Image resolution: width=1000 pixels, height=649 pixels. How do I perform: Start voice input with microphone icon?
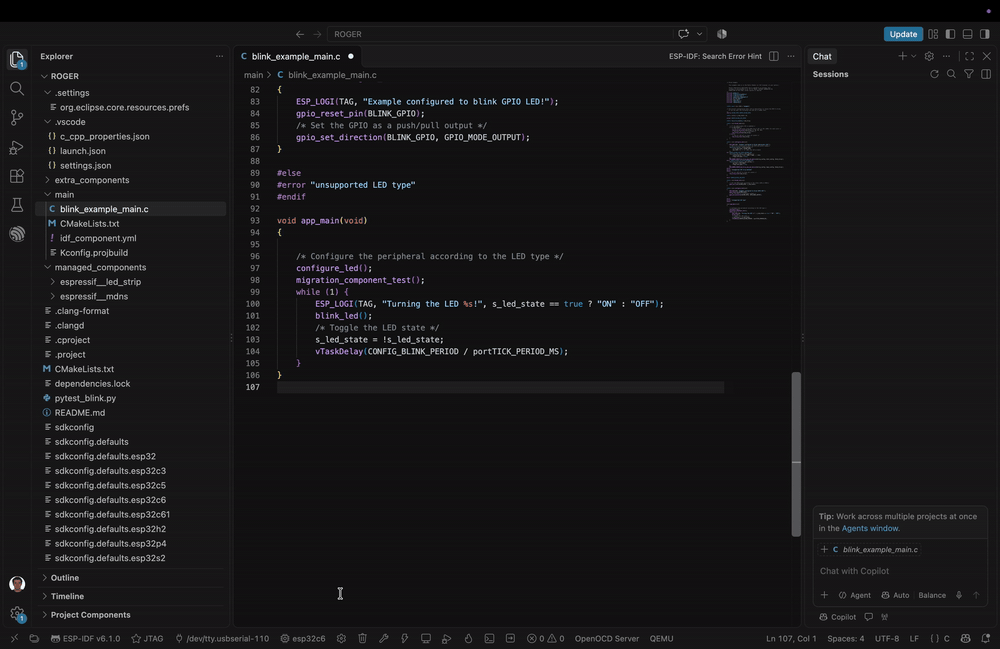pyautogui.click(x=959, y=595)
